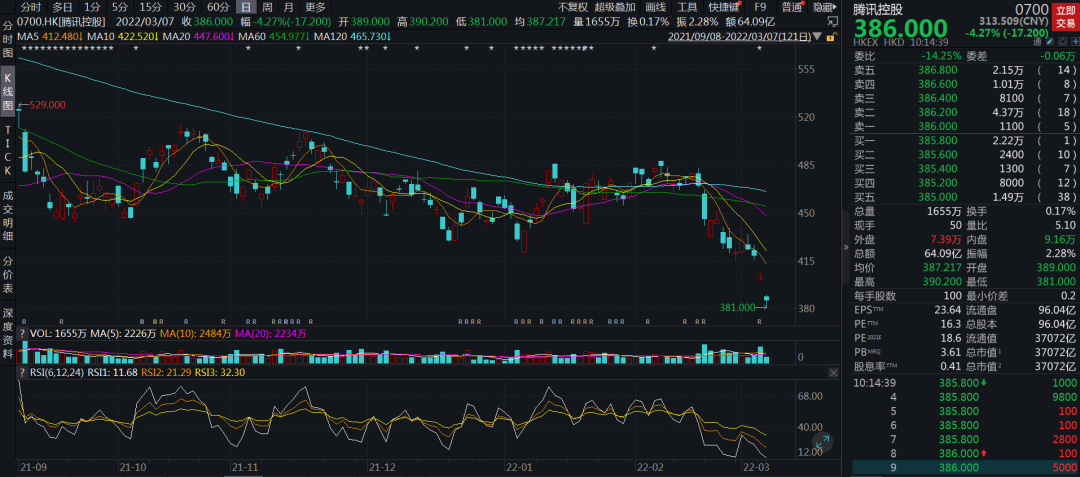Screen dimensions: 1080x477
Task: Click the 卖五 386.800 ask row
Action: click(964, 70)
